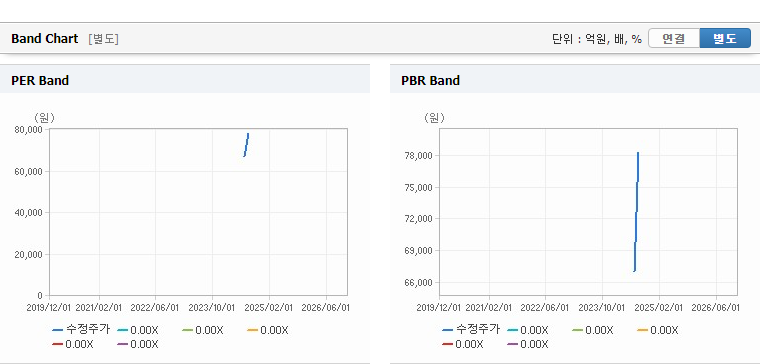Click 2025/02/01 date label in PER chart
This screenshot has height=364, width=760.
click(270, 308)
